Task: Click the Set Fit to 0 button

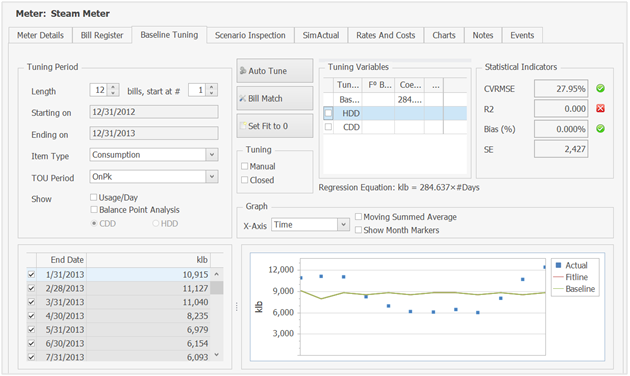Action: pyautogui.click(x=275, y=126)
